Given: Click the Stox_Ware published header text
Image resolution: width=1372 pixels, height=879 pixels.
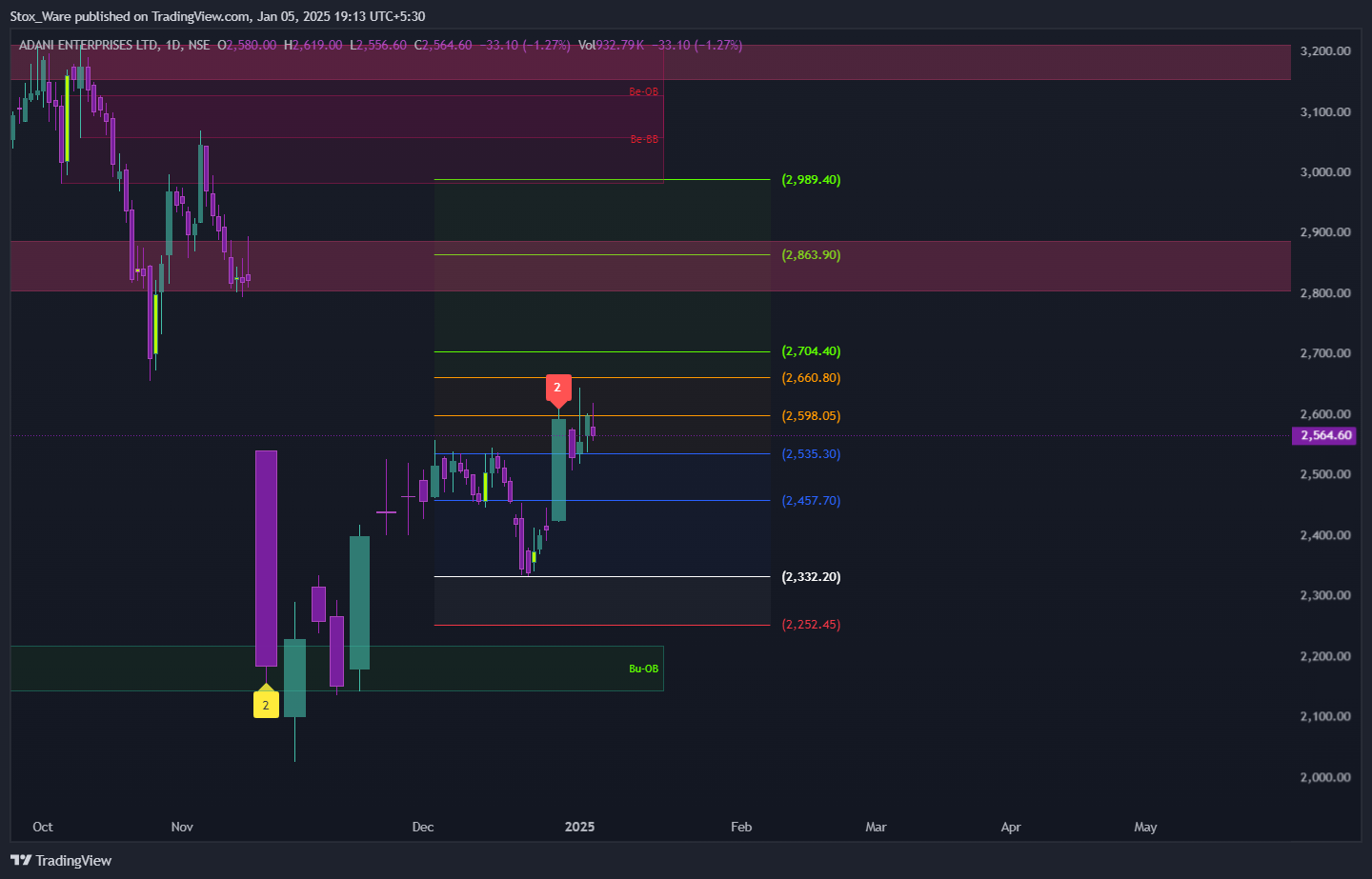Looking at the screenshot, I should point(217,16).
